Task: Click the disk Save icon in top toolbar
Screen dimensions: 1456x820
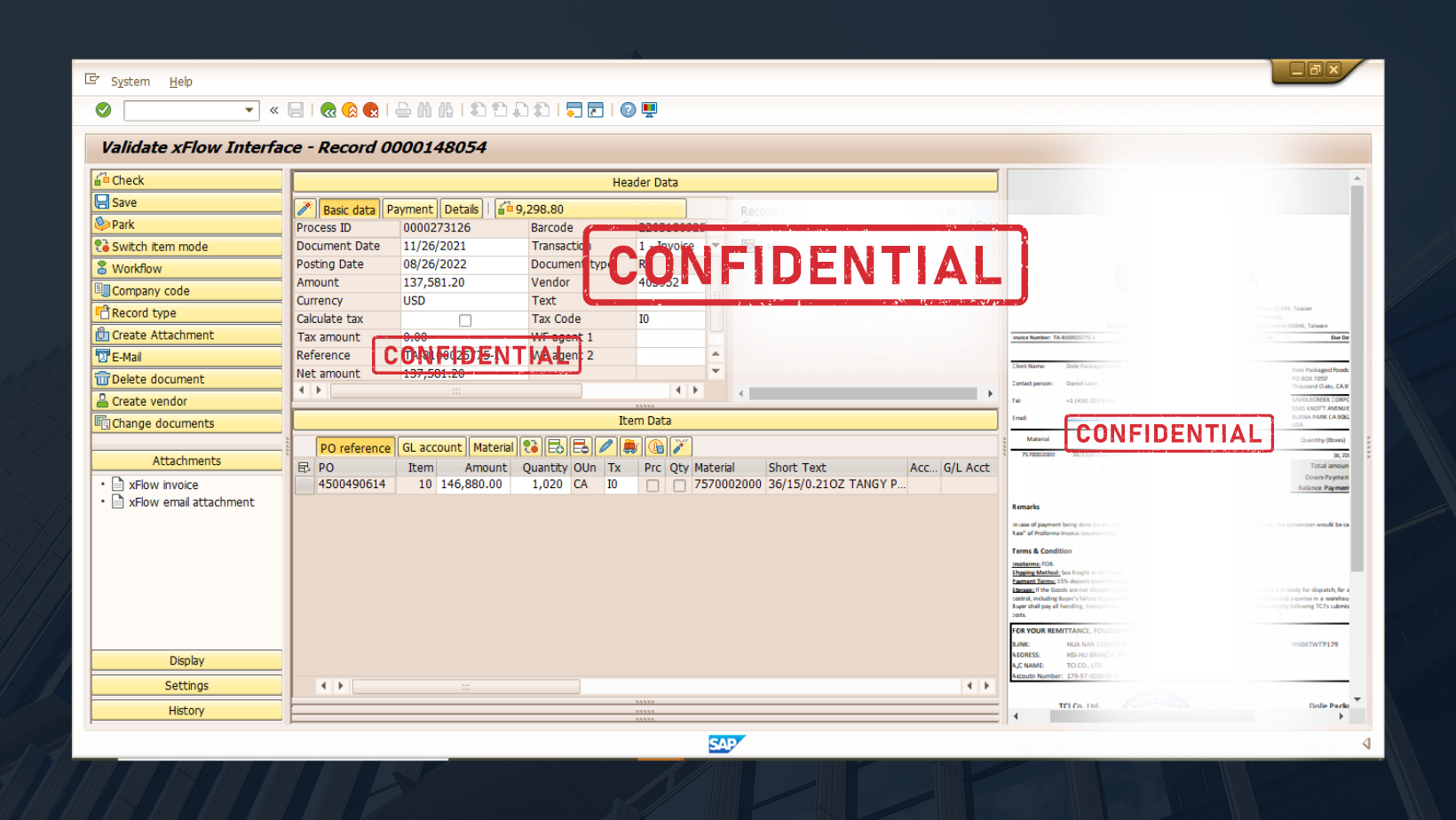Action: coord(296,110)
